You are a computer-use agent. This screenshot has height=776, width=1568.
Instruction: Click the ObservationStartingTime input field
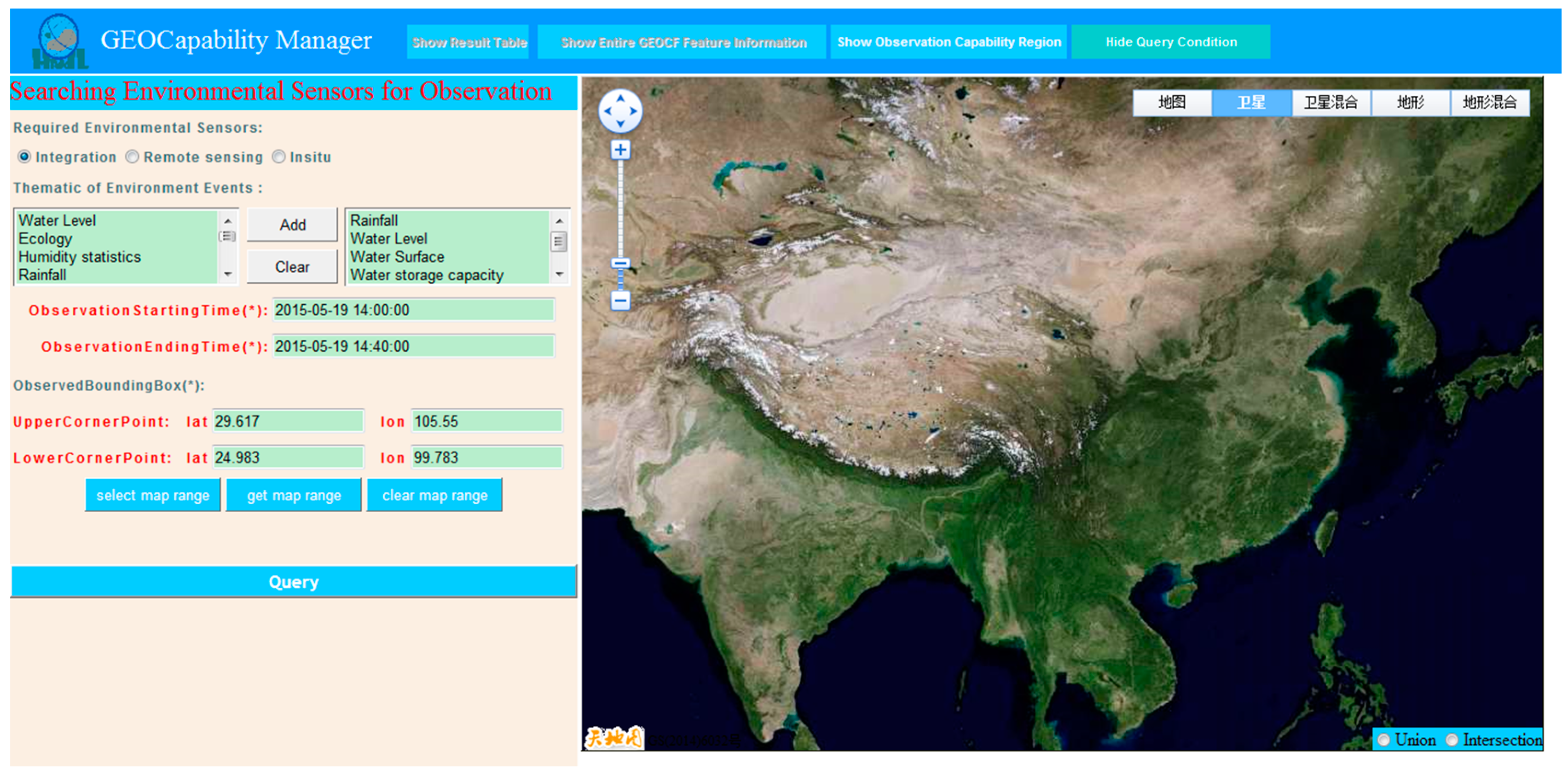[x=413, y=310]
